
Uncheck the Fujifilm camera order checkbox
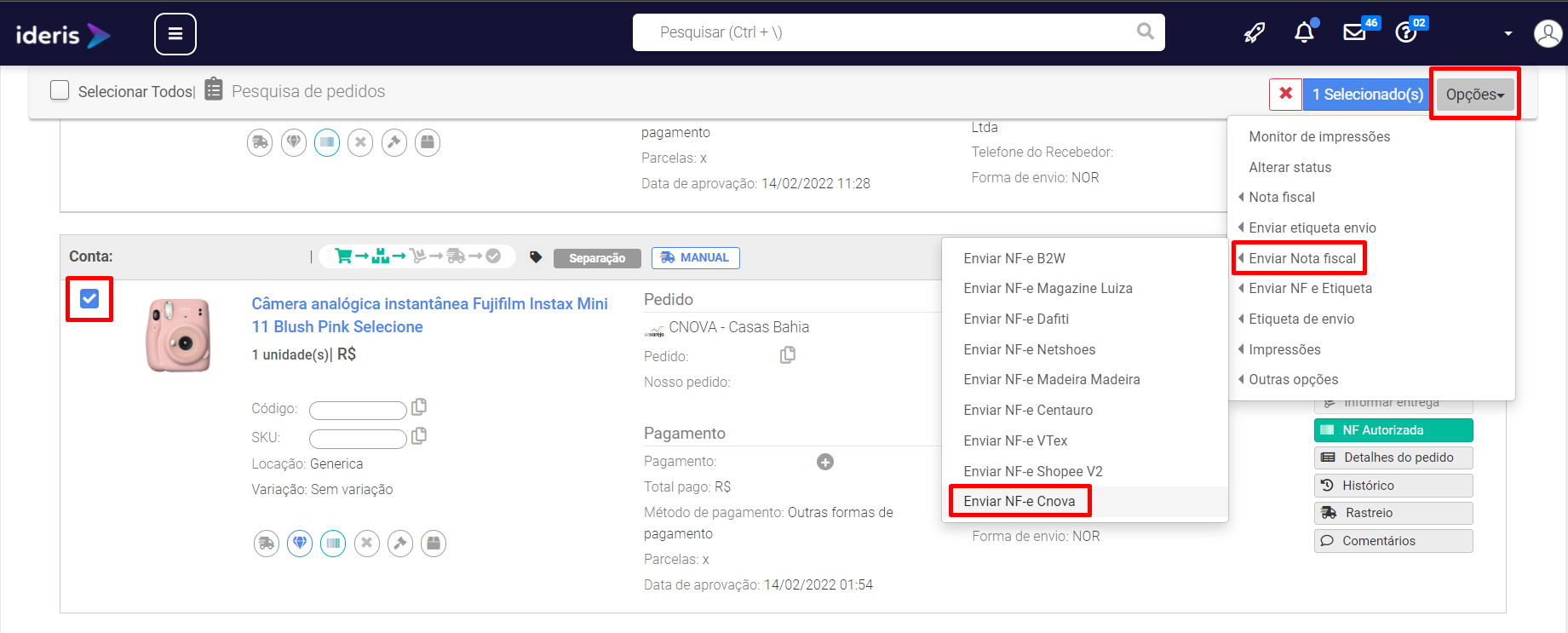[89, 299]
